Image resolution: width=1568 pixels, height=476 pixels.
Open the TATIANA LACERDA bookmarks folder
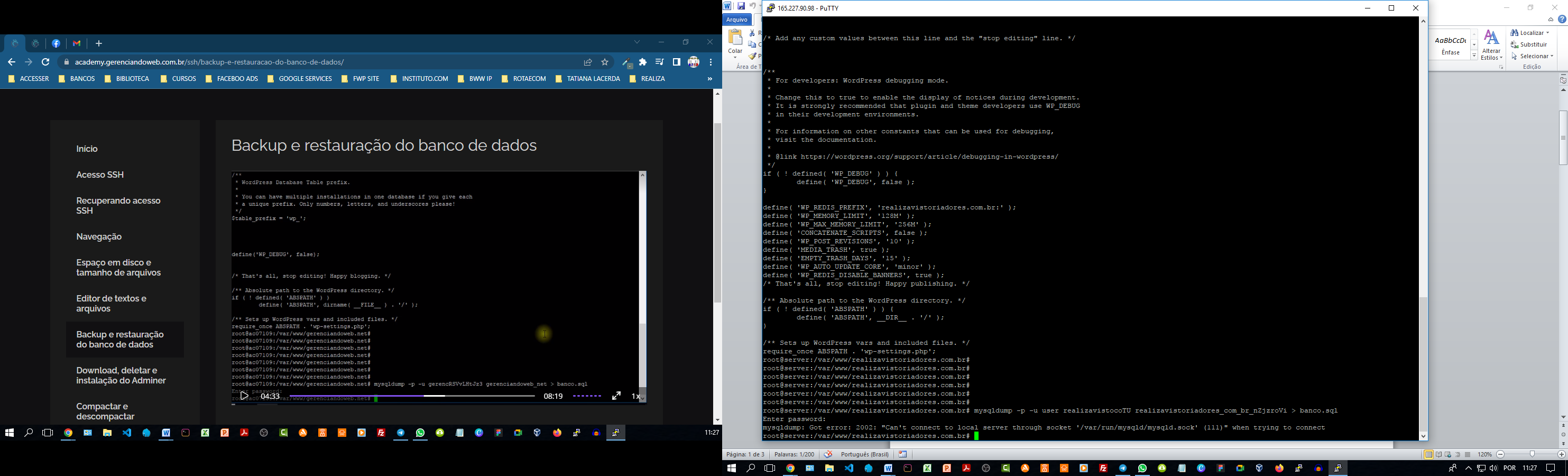coord(587,78)
